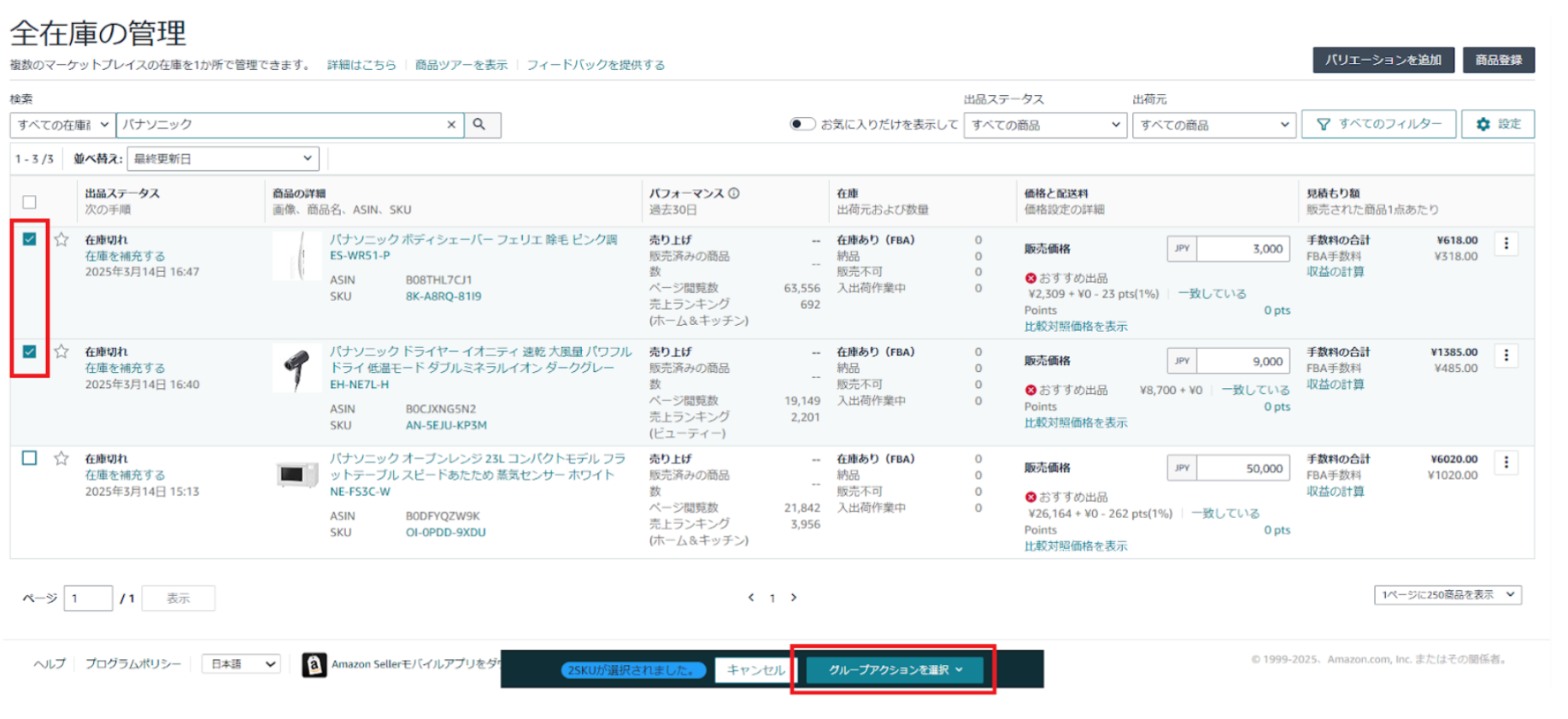This screenshot has height=719, width=1568.
Task: Open 詳細はこちら link
Action: click(361, 65)
